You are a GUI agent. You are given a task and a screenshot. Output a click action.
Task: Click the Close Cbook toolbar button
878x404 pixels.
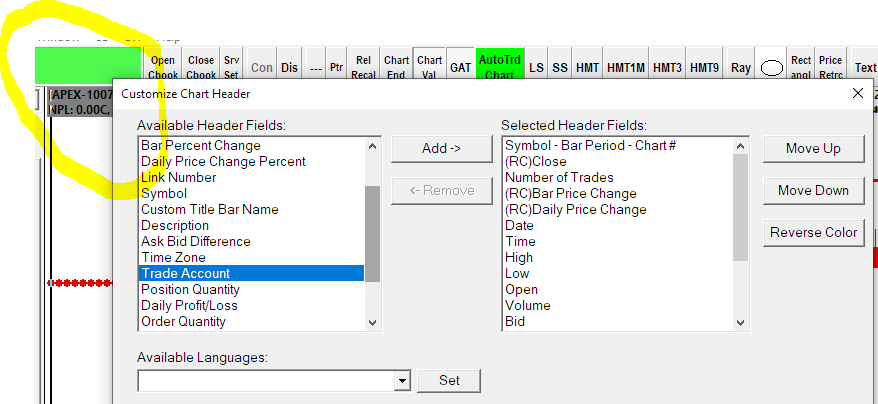(x=201, y=66)
